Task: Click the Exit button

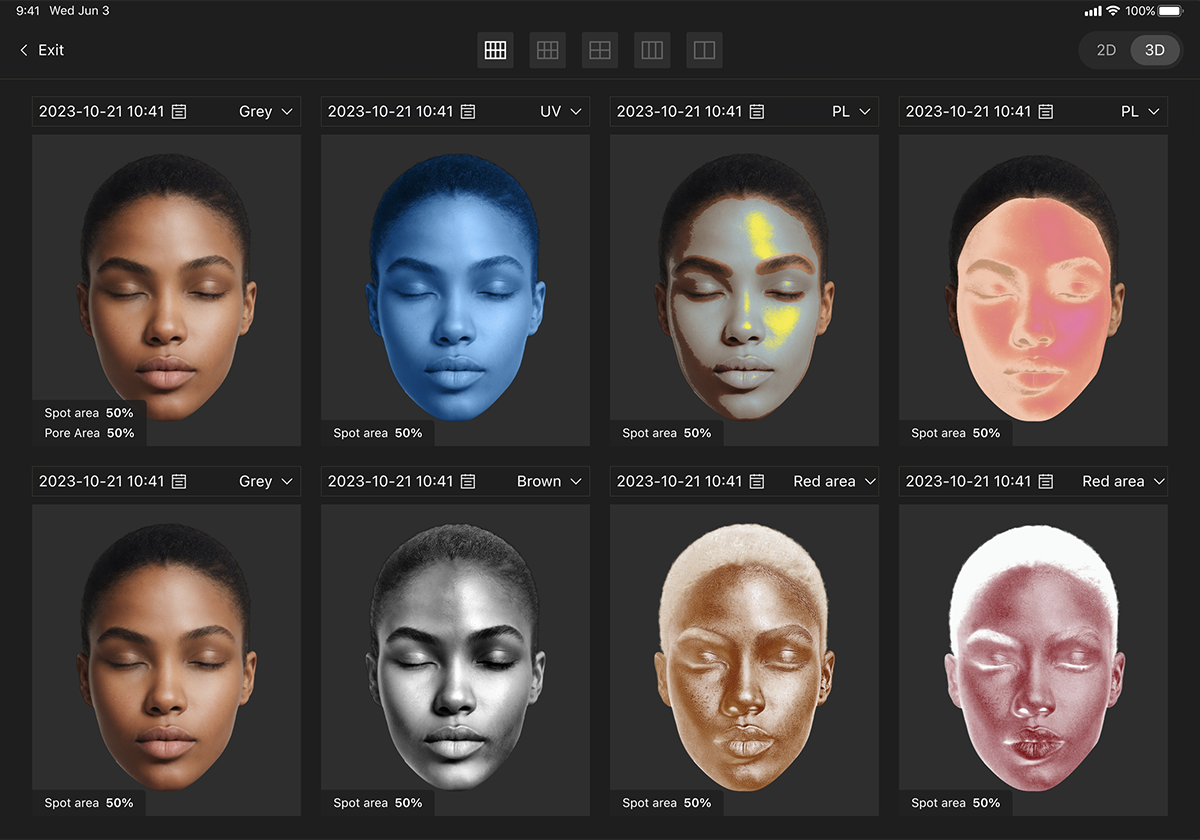Action: coord(50,50)
